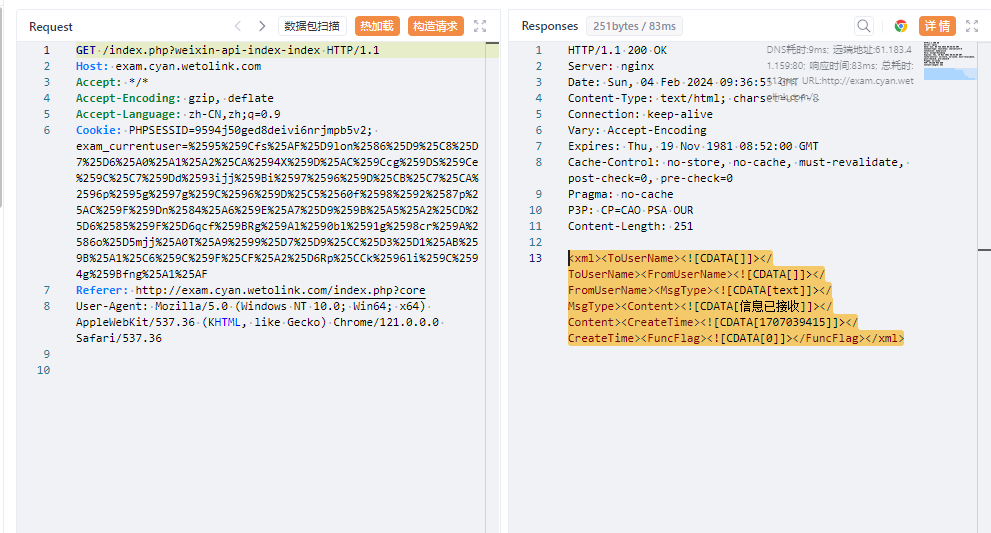Click the 数据包扫描 button

[312, 26]
